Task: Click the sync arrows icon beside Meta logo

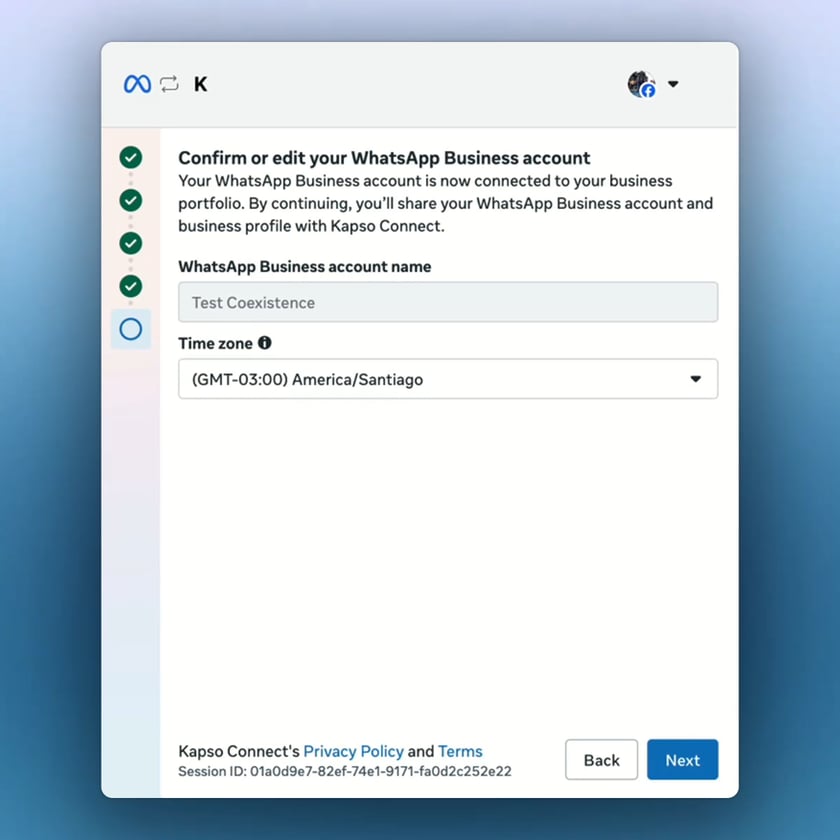Action: (x=169, y=84)
